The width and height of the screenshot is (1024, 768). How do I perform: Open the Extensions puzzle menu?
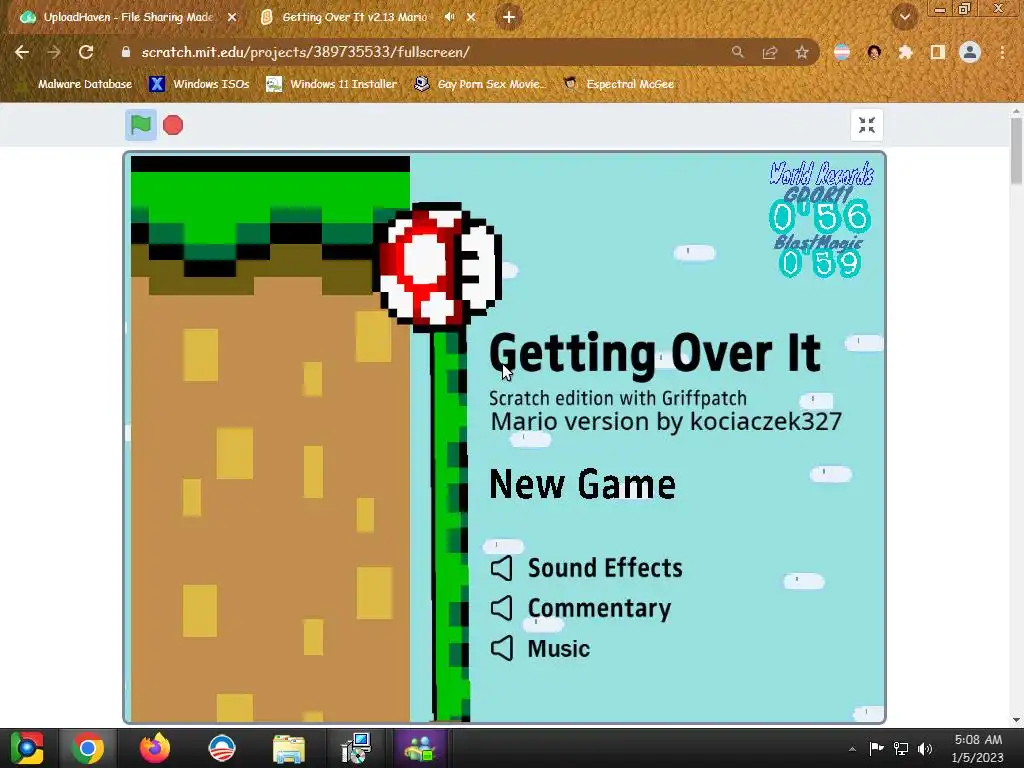click(905, 52)
